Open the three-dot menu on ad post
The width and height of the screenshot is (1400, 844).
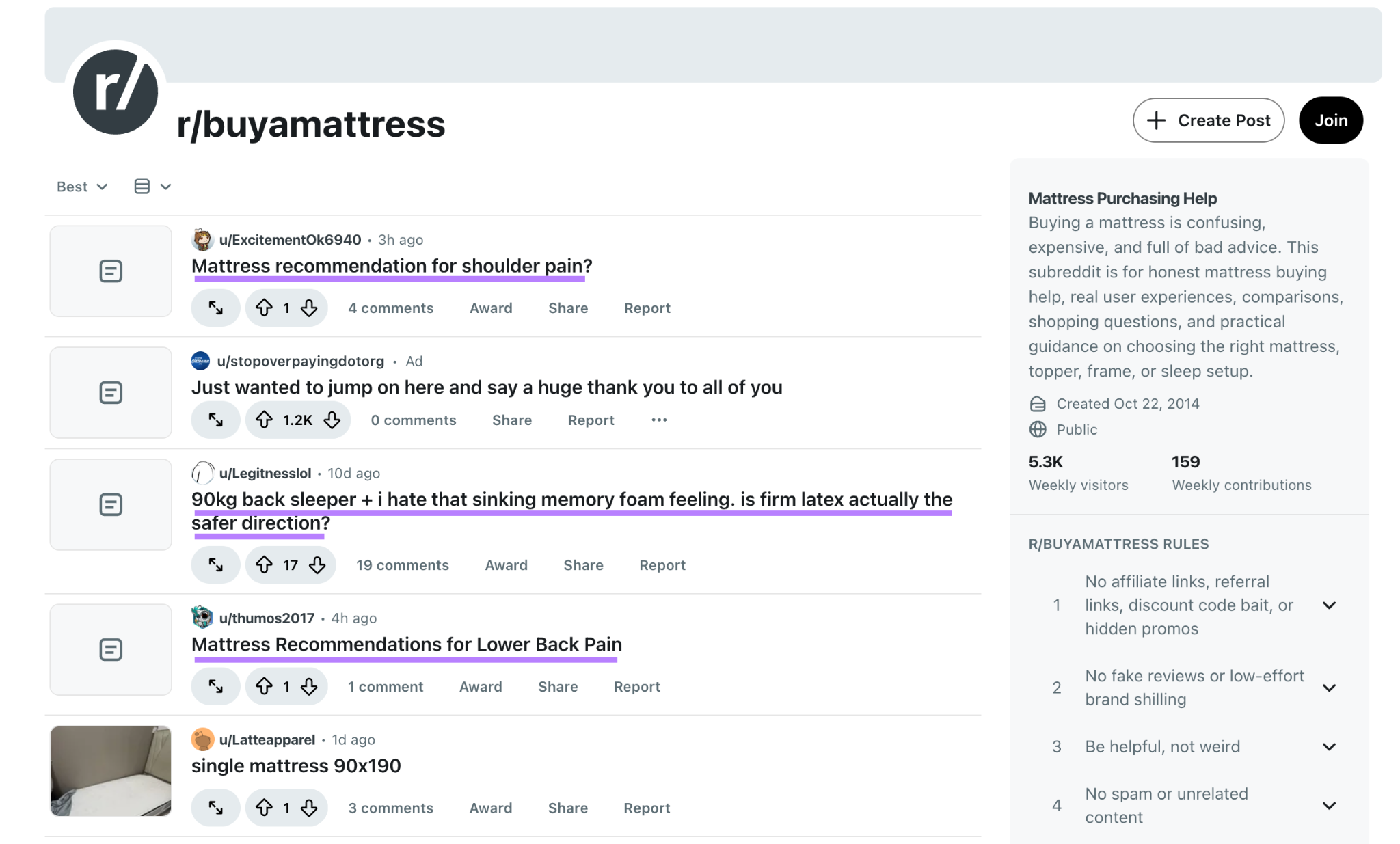click(x=659, y=420)
